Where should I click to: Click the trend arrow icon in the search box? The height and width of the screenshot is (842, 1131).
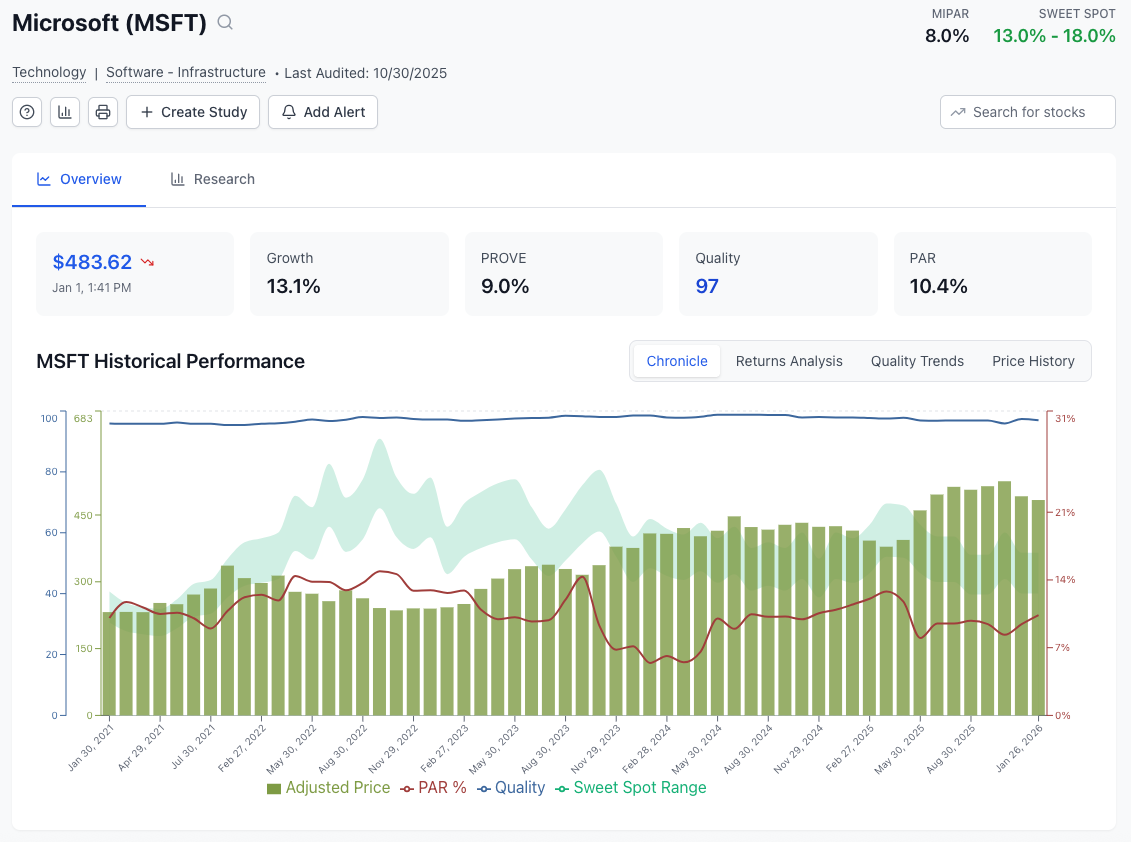click(x=958, y=112)
